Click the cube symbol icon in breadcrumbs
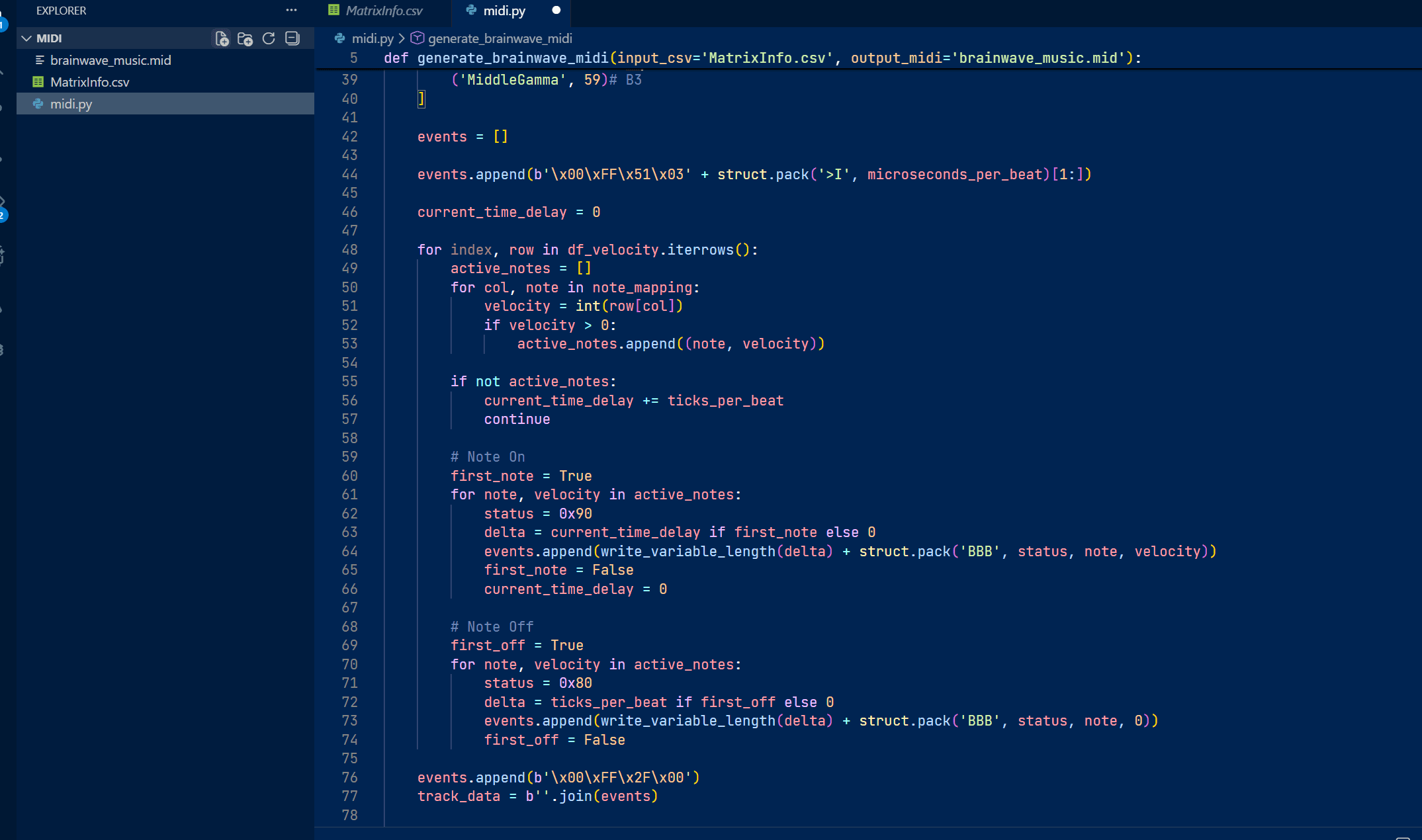Viewport: 1422px width, 840px height. click(x=418, y=38)
